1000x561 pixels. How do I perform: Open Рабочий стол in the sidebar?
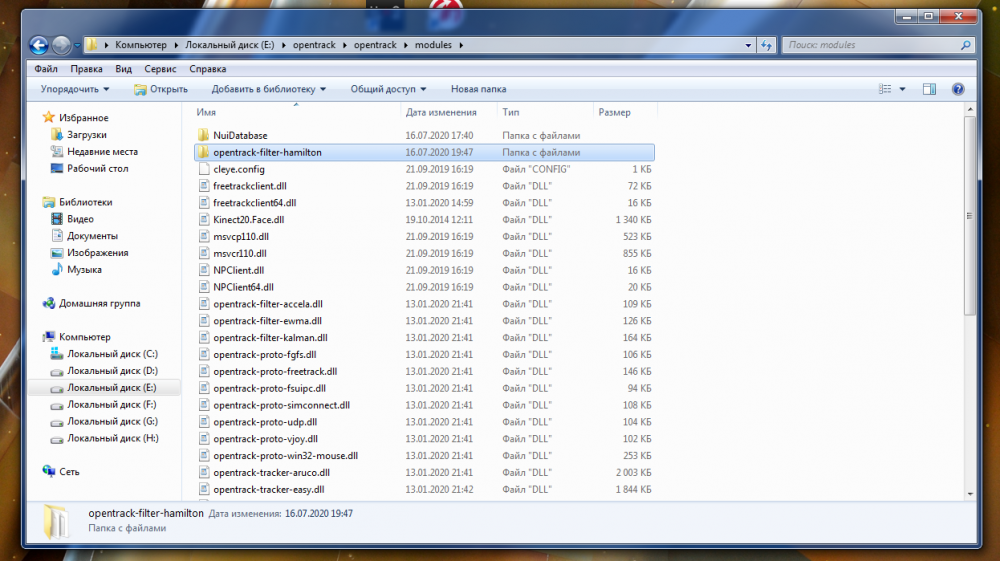click(98, 168)
